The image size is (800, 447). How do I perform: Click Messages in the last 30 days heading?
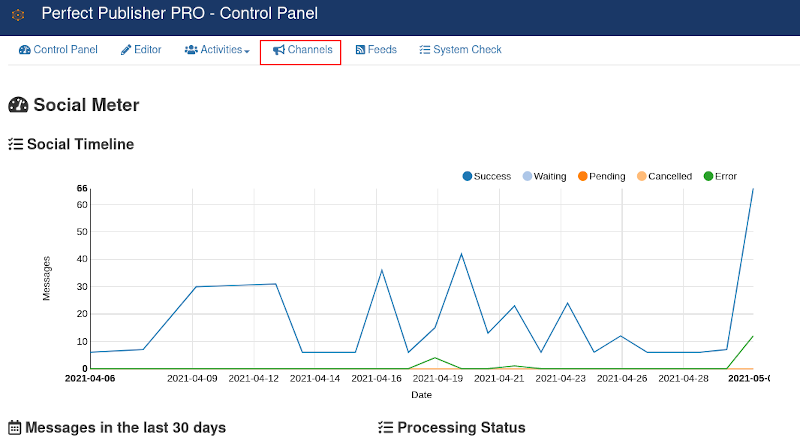pyautogui.click(x=126, y=428)
